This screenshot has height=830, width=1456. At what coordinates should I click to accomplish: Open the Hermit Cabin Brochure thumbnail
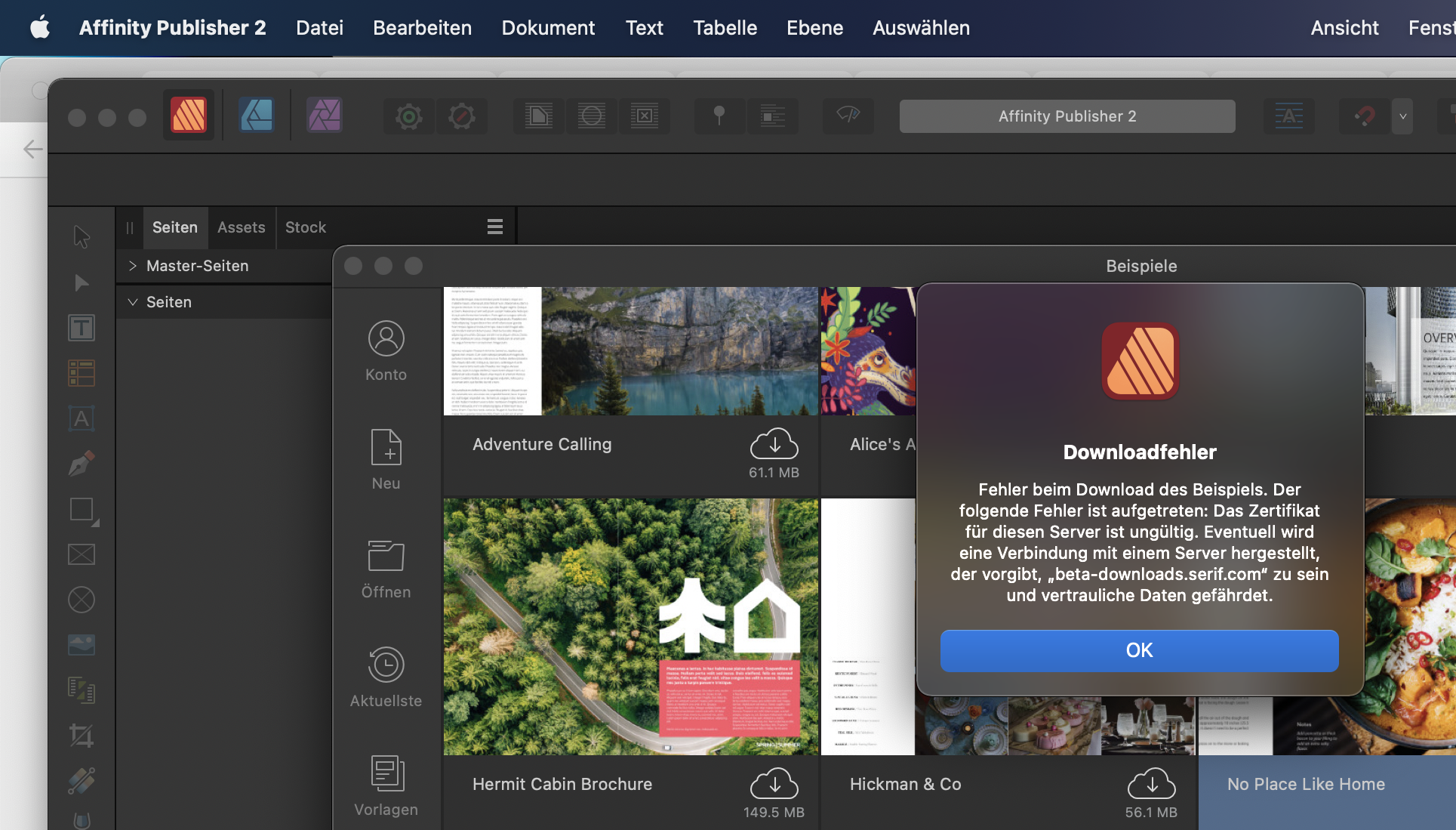[x=630, y=627]
